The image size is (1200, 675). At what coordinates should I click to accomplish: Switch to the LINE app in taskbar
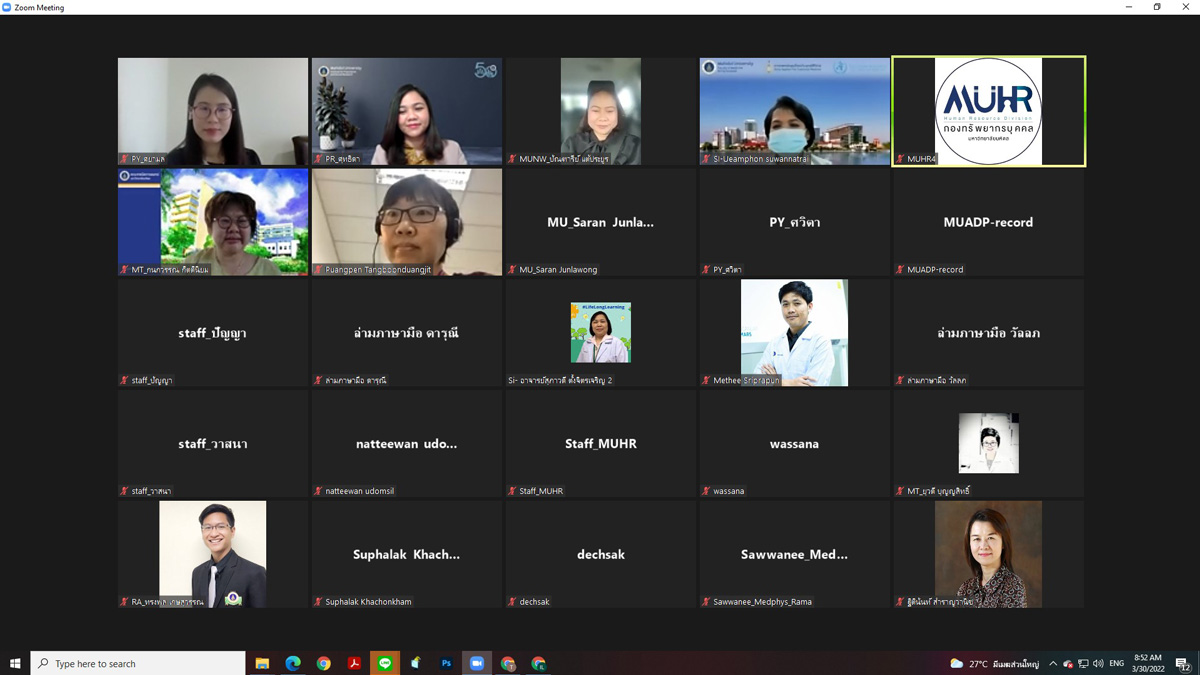pos(385,664)
